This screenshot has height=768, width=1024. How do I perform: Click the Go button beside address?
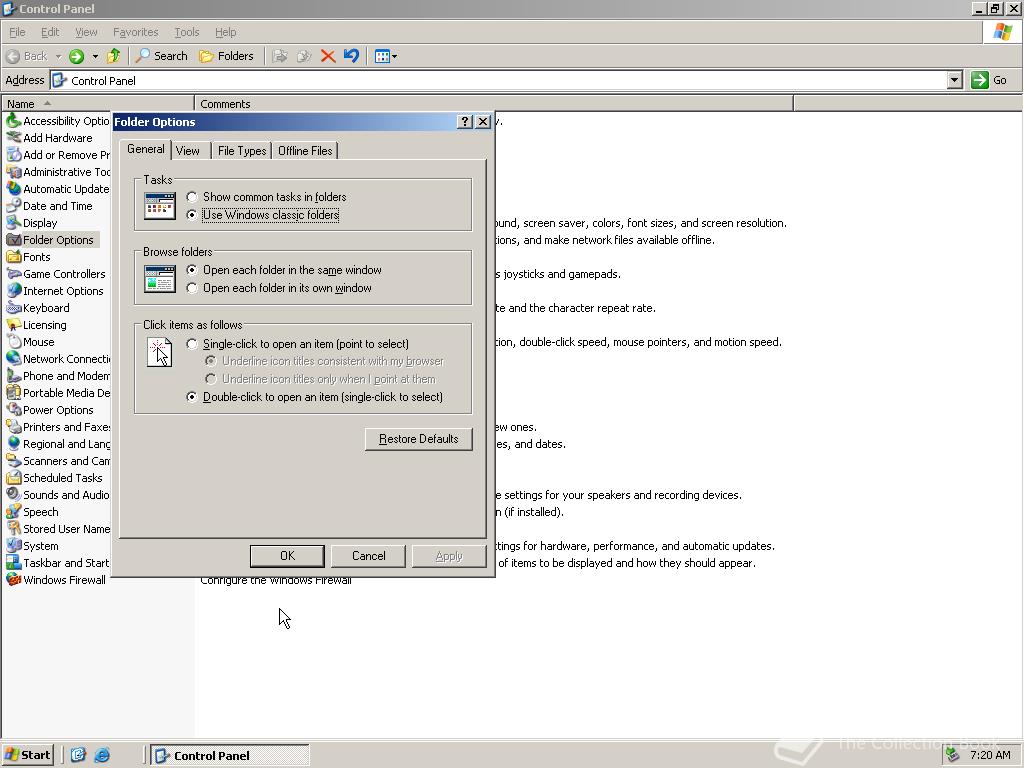coord(989,80)
